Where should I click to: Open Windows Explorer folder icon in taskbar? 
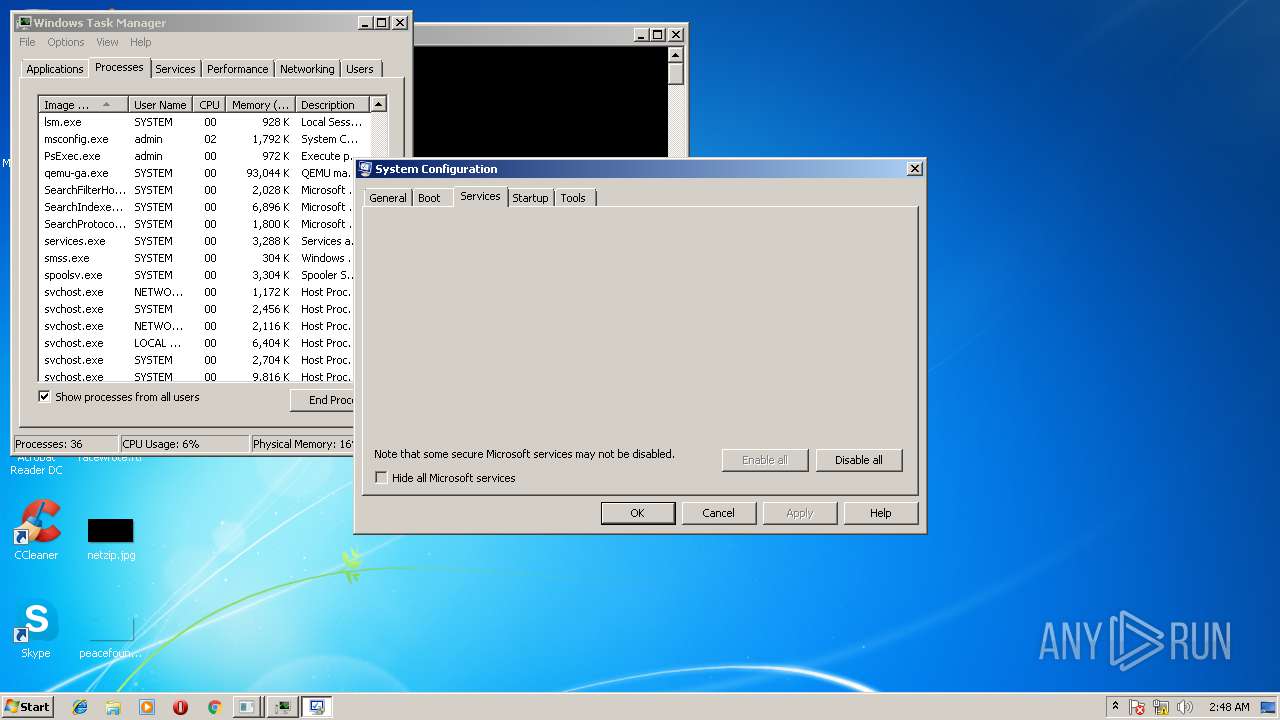click(113, 707)
